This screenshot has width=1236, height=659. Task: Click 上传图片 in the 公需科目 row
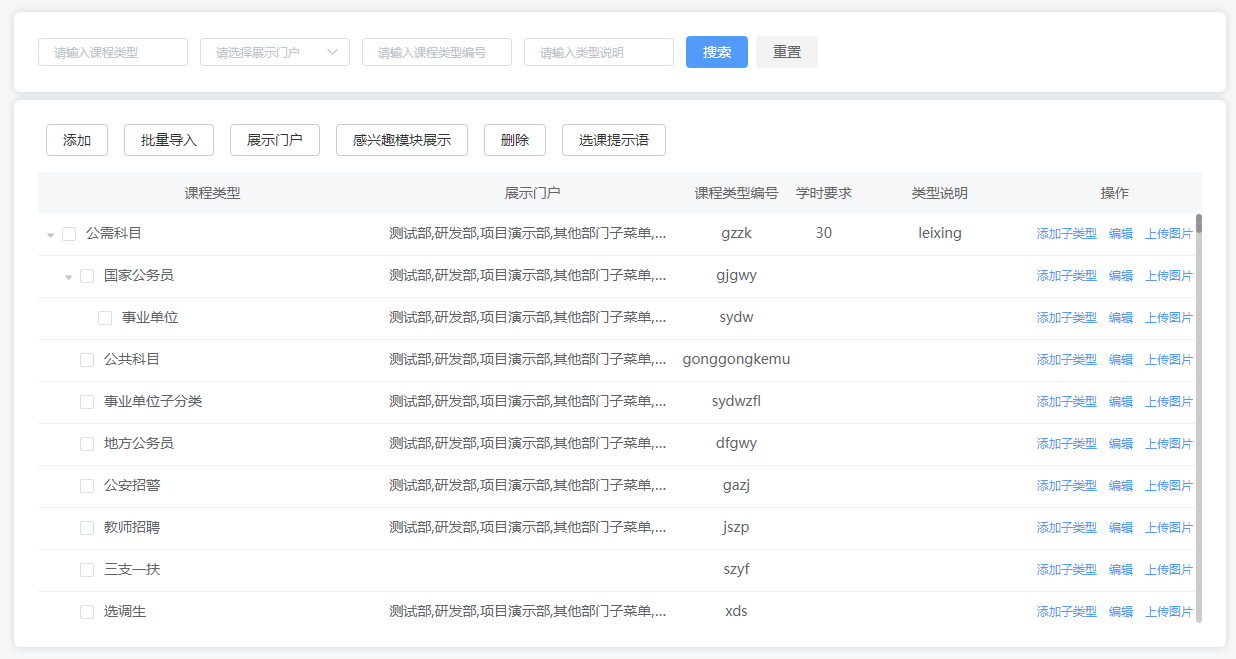click(1169, 234)
